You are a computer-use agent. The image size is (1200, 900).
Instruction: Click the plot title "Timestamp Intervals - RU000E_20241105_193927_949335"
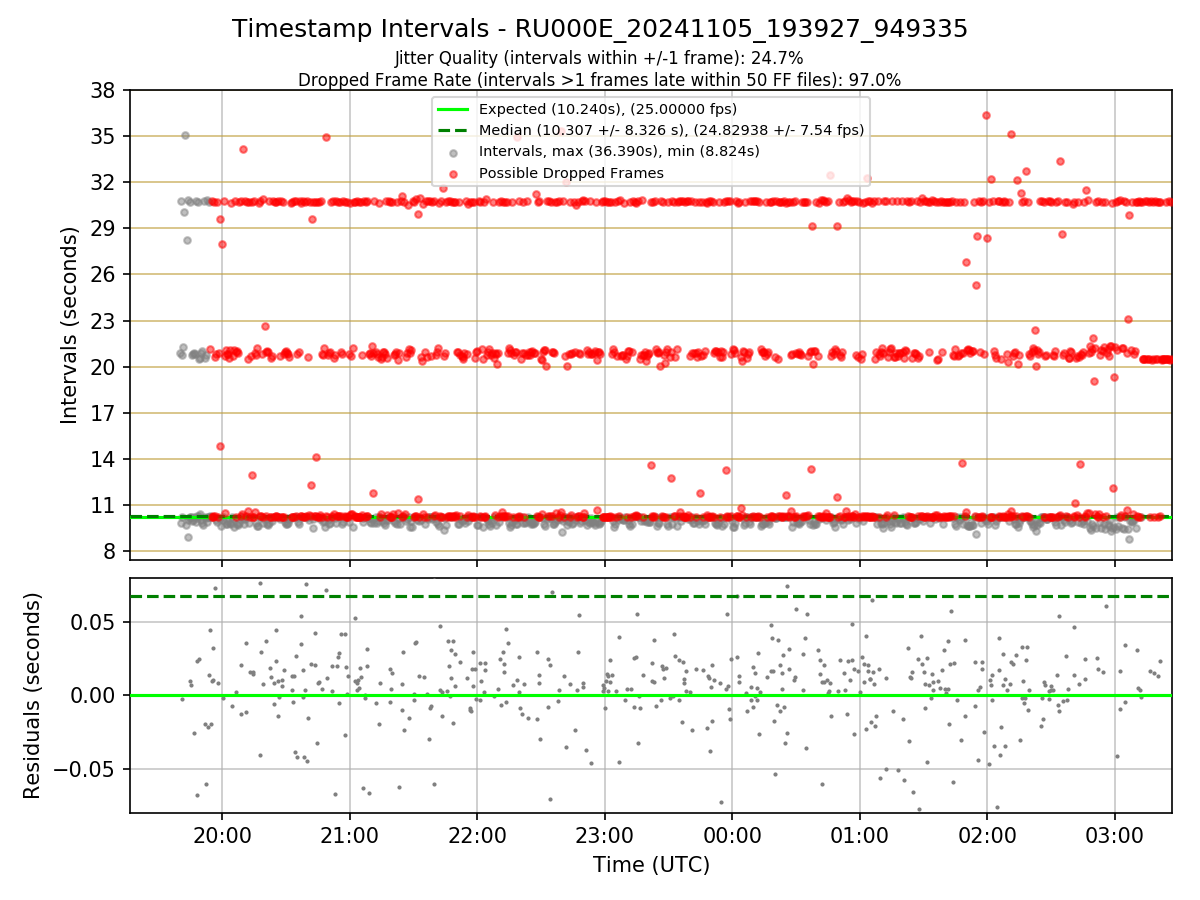[x=600, y=29]
